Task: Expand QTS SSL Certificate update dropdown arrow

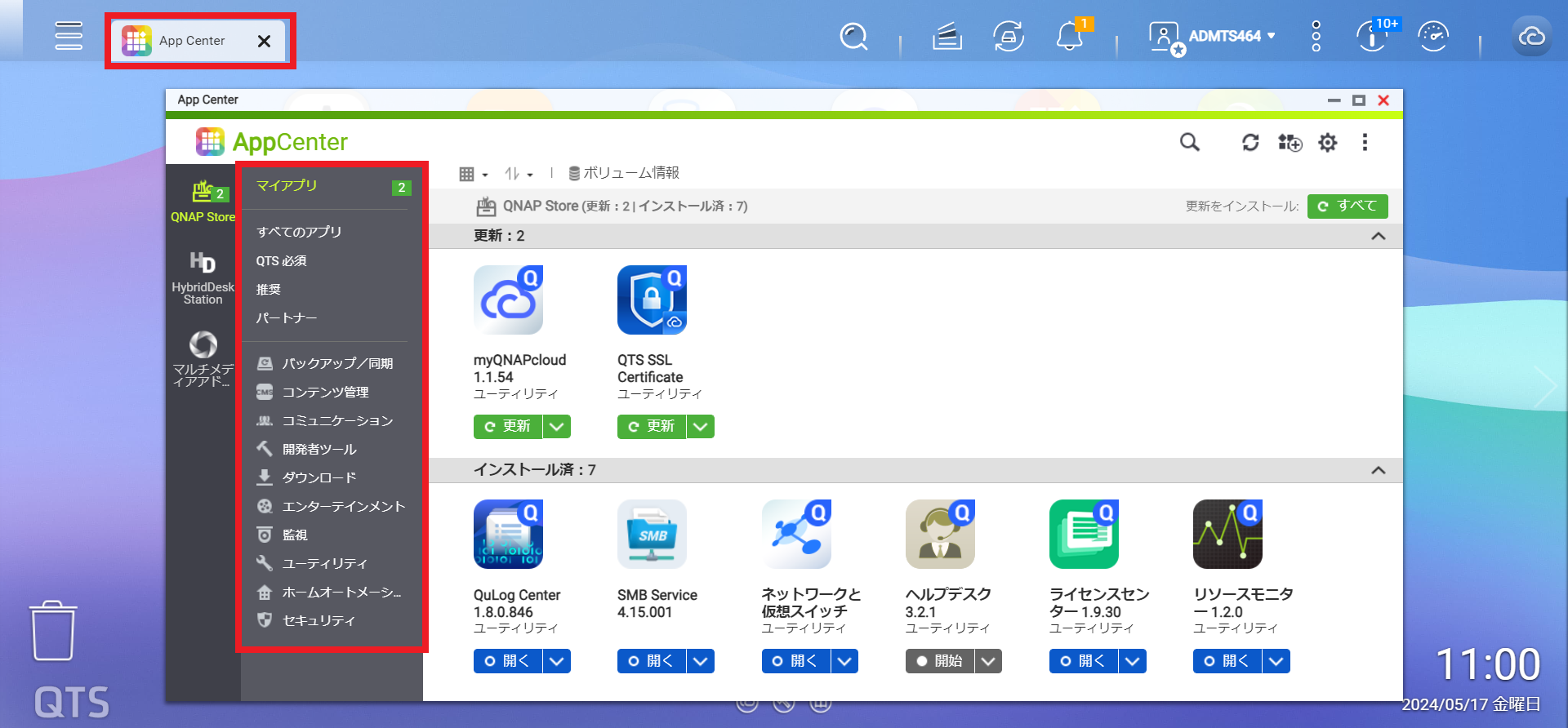Action: pos(701,427)
